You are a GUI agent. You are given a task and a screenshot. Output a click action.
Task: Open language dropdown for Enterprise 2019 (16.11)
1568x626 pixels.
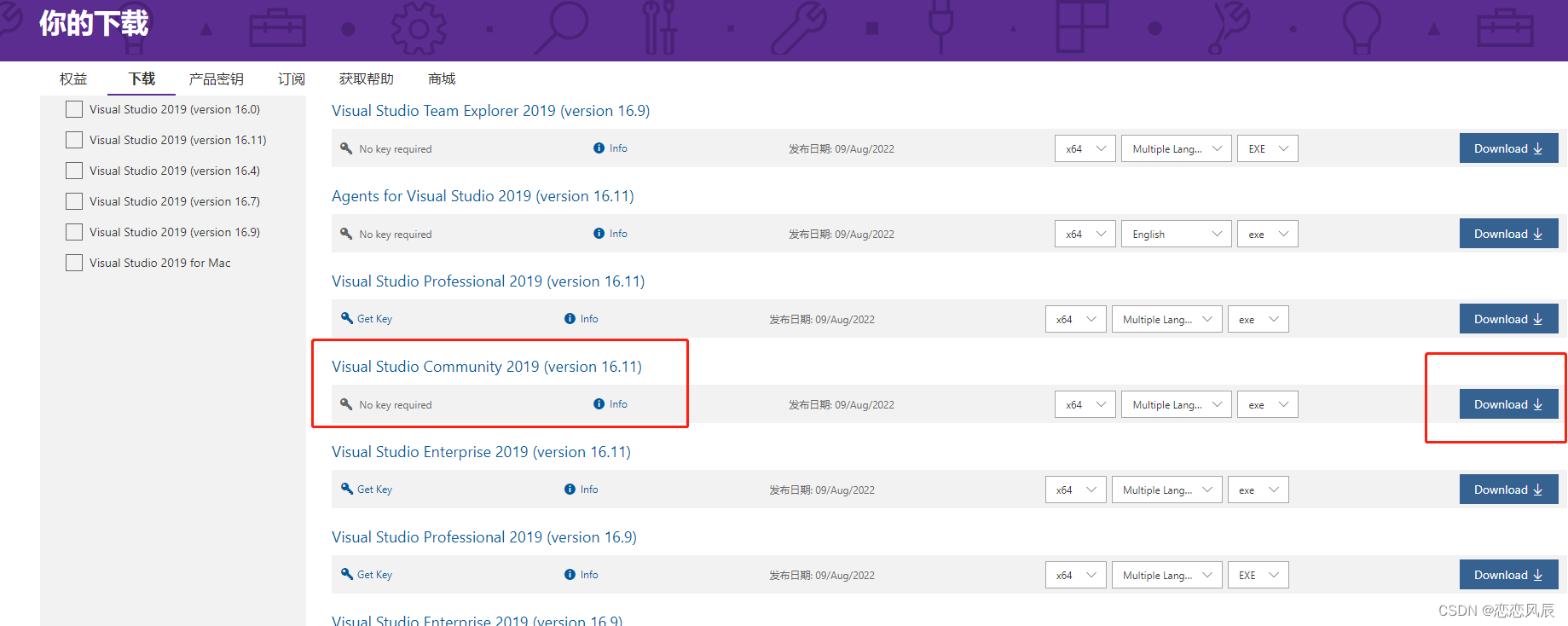click(1167, 490)
